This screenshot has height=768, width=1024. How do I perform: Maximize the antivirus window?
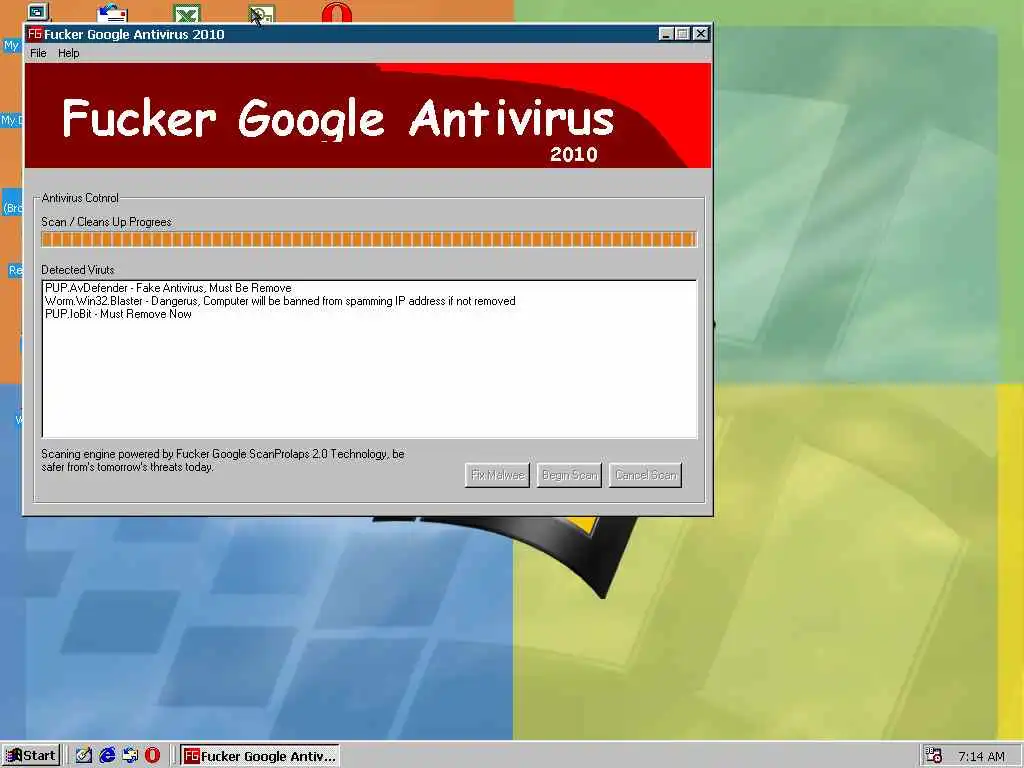(x=682, y=34)
